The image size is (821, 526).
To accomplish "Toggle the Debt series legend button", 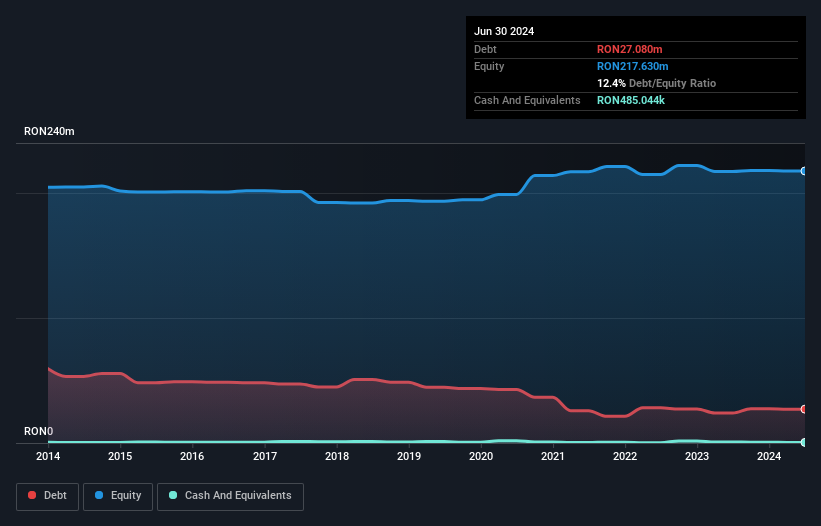I will [x=48, y=496].
